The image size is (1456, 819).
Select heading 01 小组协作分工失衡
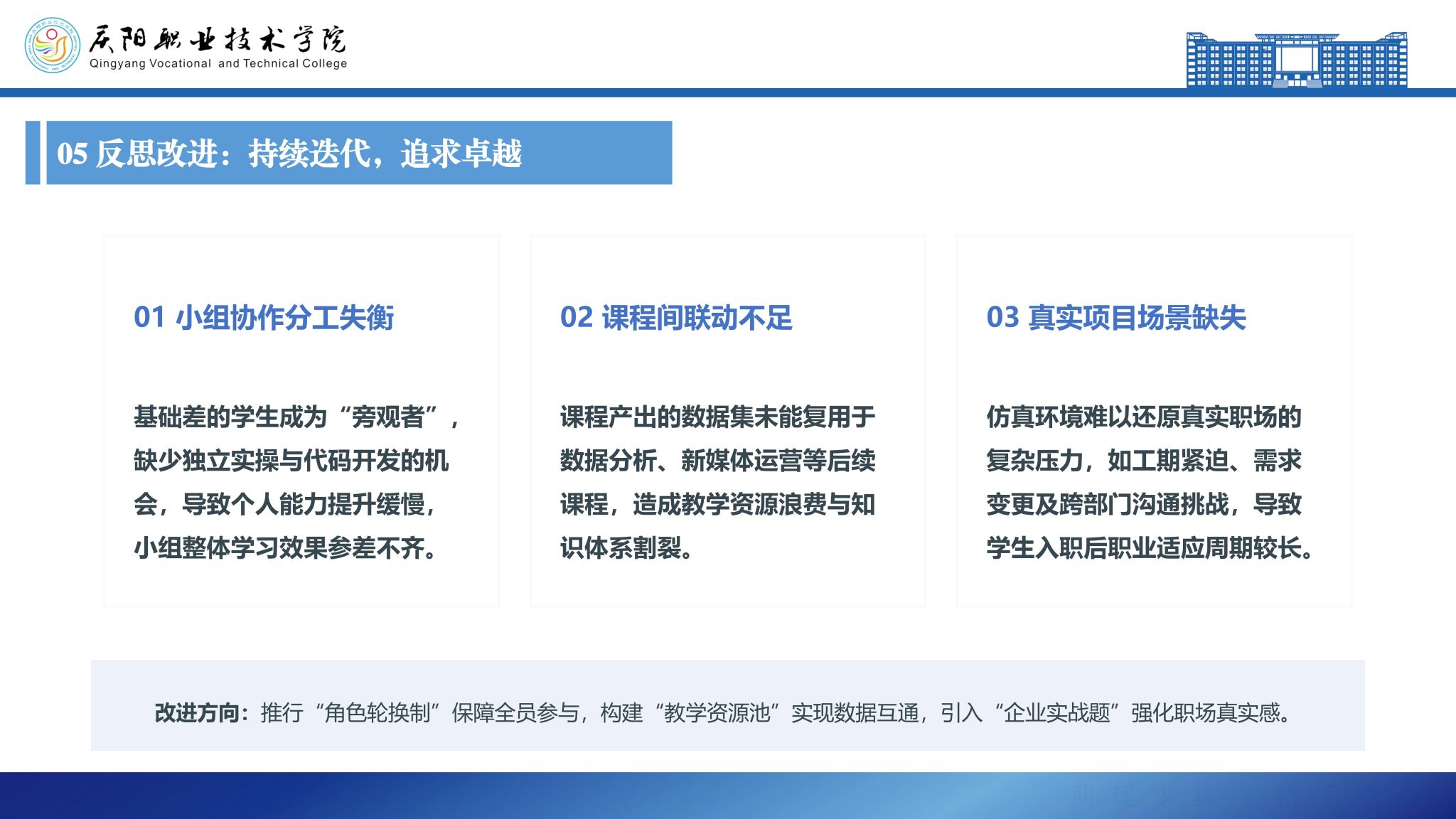[264, 317]
